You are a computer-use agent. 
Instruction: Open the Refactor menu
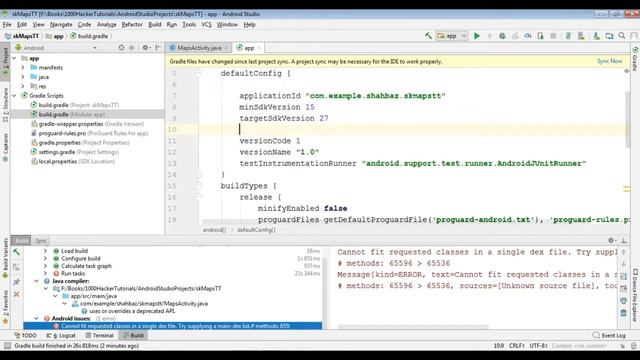[132, 24]
